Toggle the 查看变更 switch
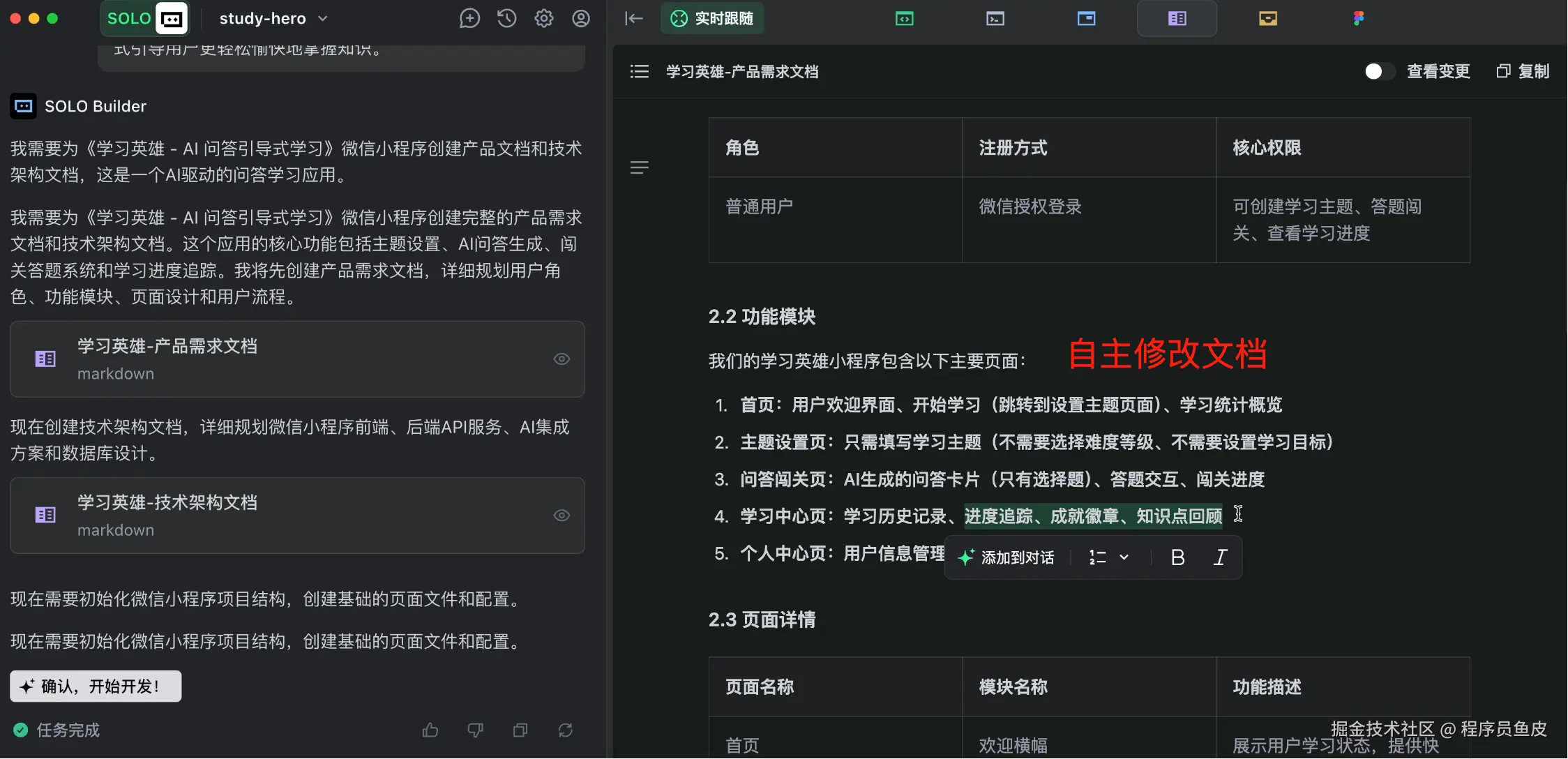 tap(1379, 71)
